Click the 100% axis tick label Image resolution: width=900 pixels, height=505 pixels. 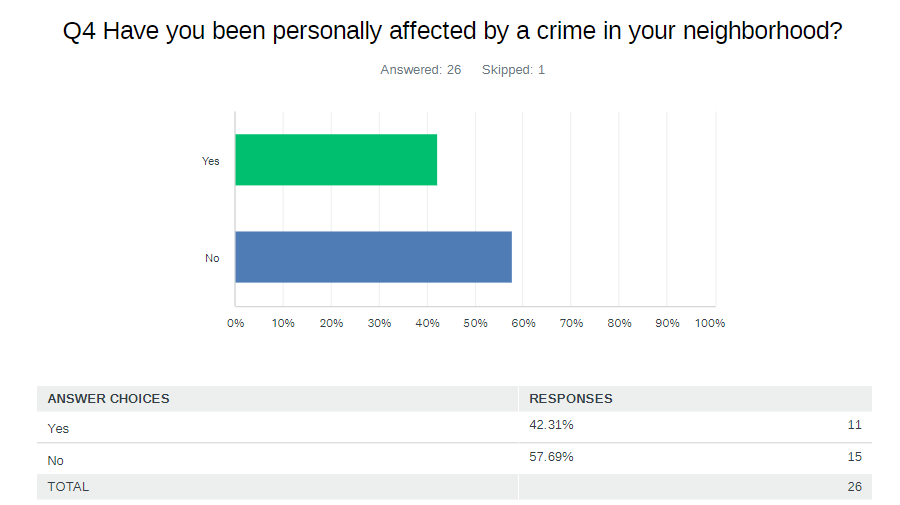710,323
